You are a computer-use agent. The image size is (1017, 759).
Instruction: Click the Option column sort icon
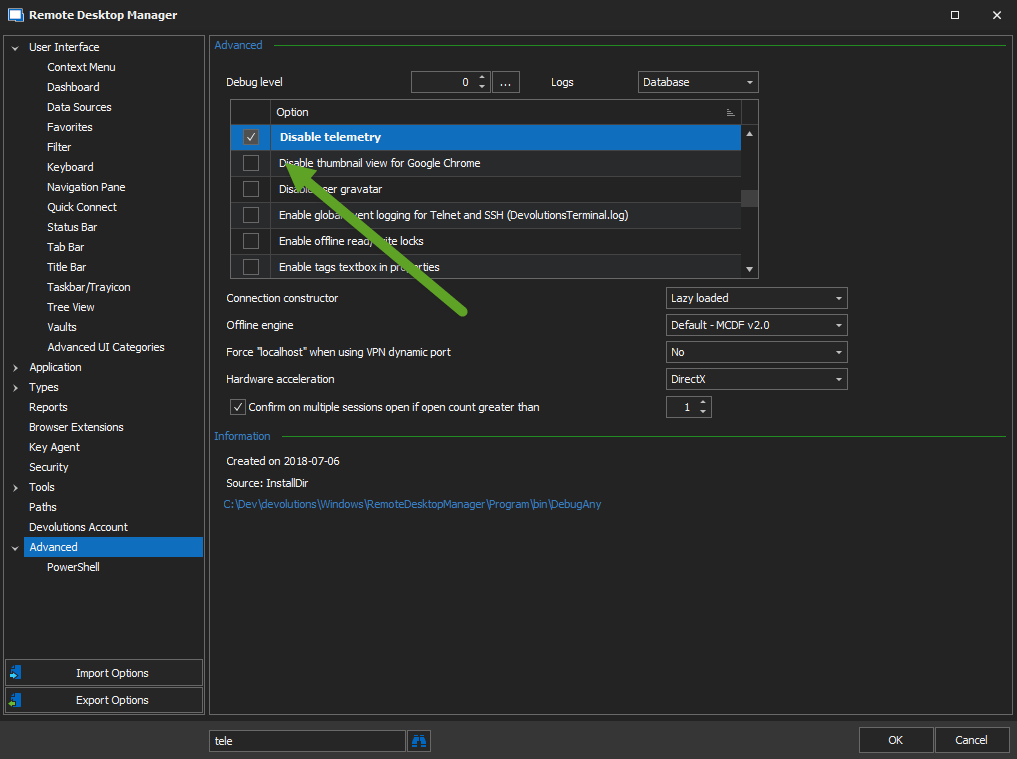point(730,112)
